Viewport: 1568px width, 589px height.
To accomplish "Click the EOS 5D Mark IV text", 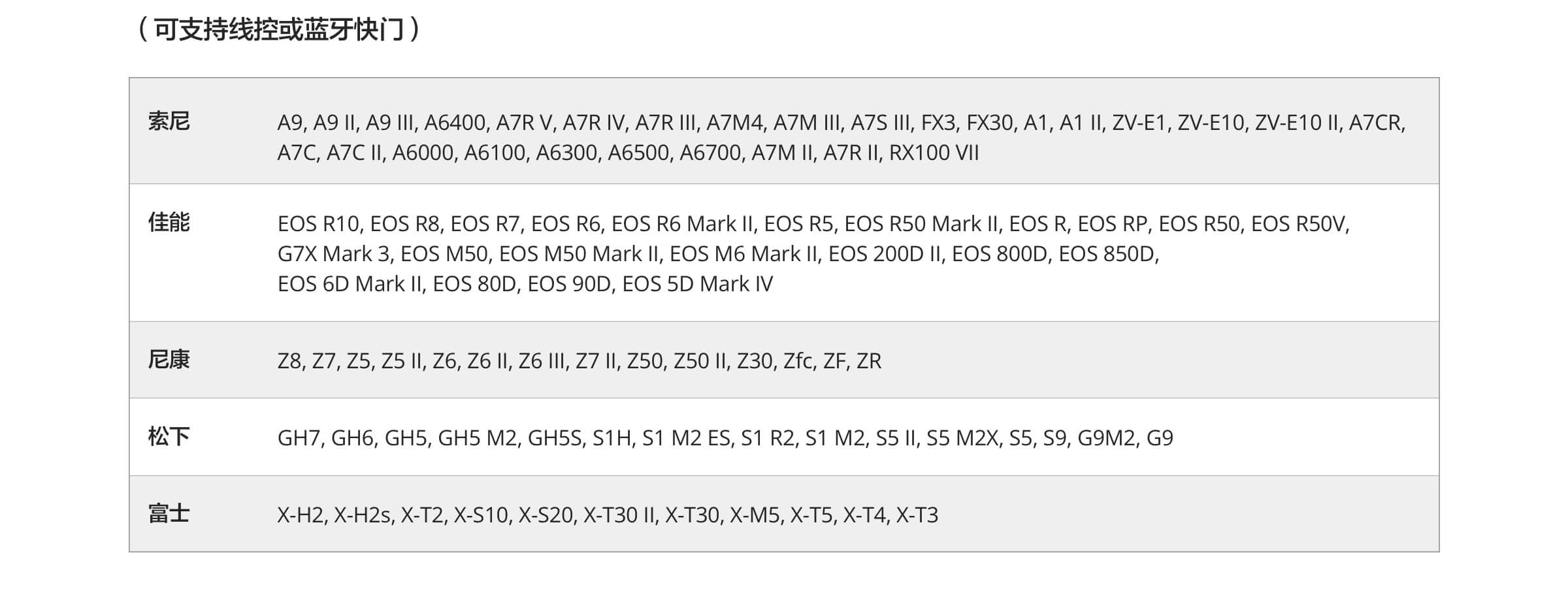I will click(x=697, y=284).
